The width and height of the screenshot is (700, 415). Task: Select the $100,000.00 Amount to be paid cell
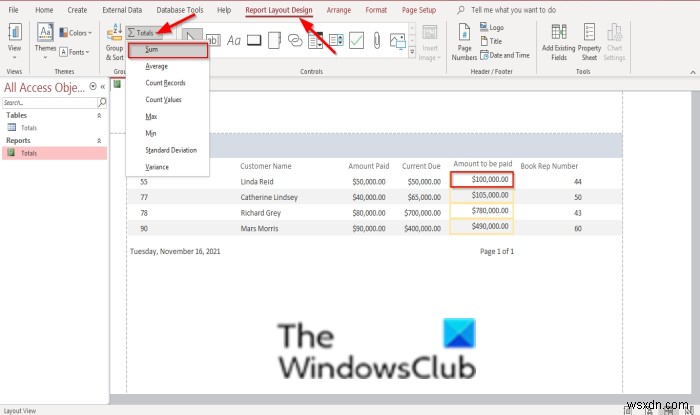482,179
